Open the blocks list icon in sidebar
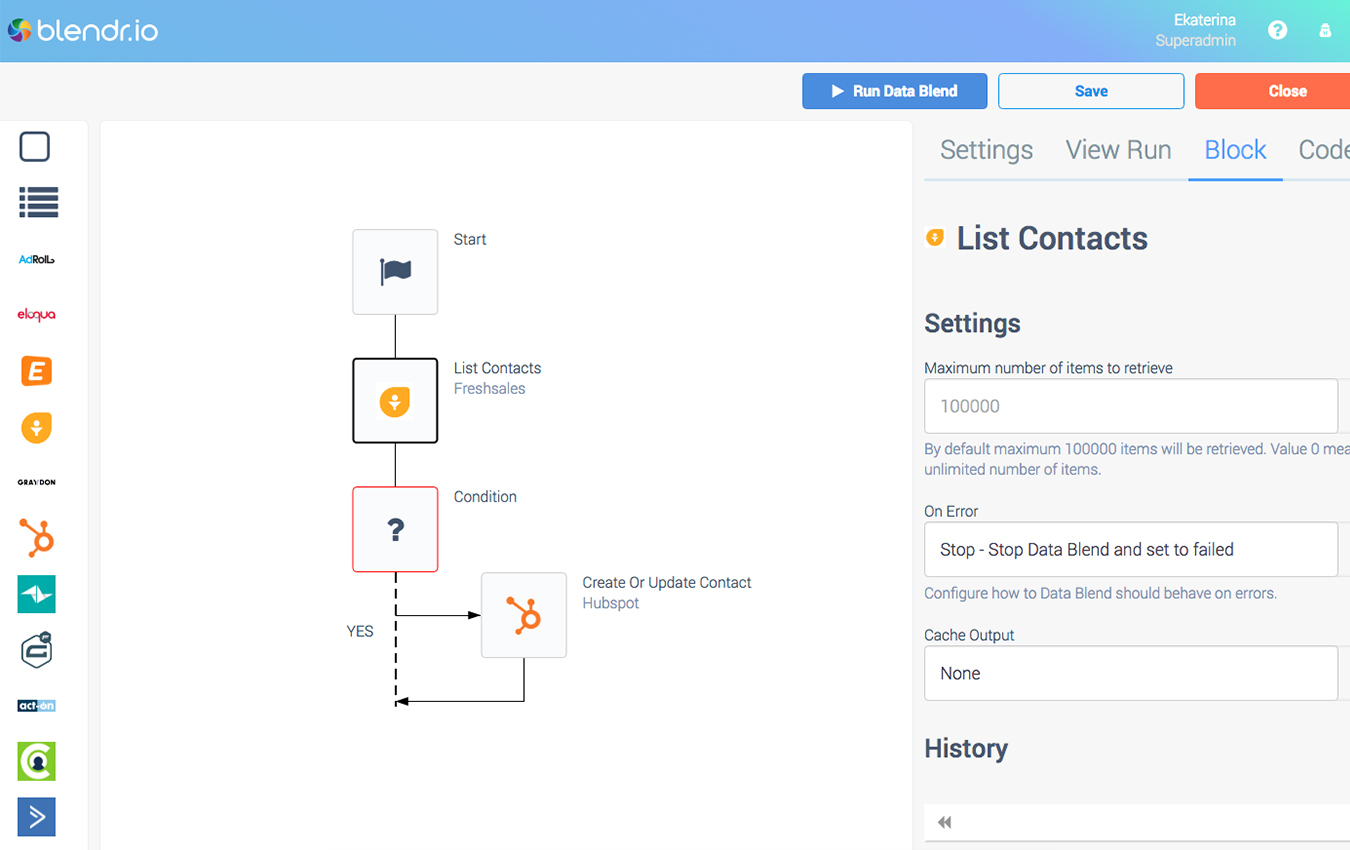1350x850 pixels. coord(38,202)
